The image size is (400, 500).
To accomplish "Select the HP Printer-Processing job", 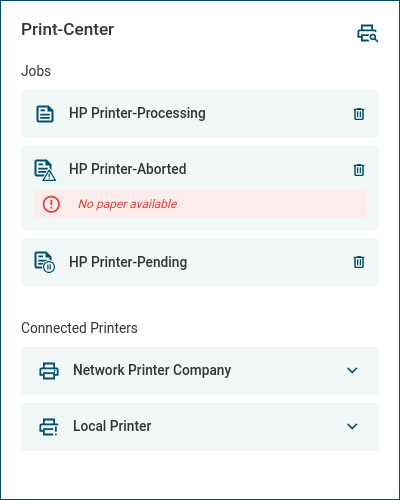I will (x=200, y=114).
